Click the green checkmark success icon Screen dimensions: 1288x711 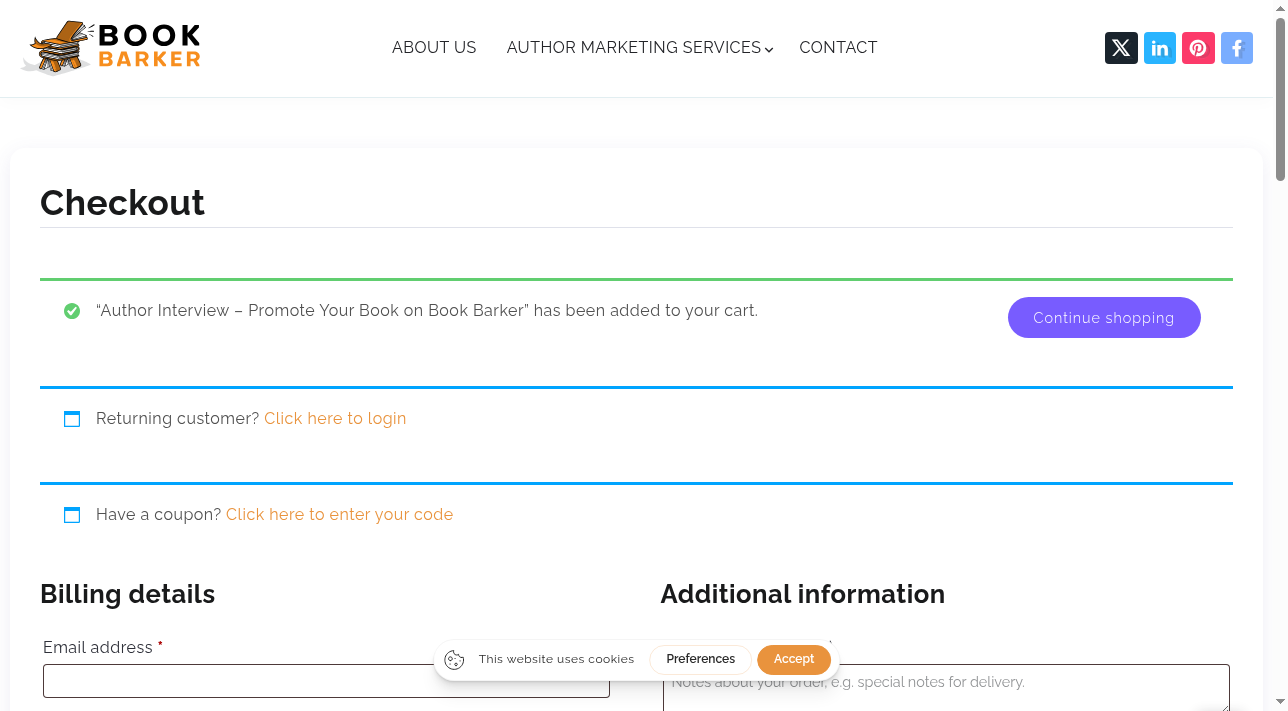coord(72,311)
